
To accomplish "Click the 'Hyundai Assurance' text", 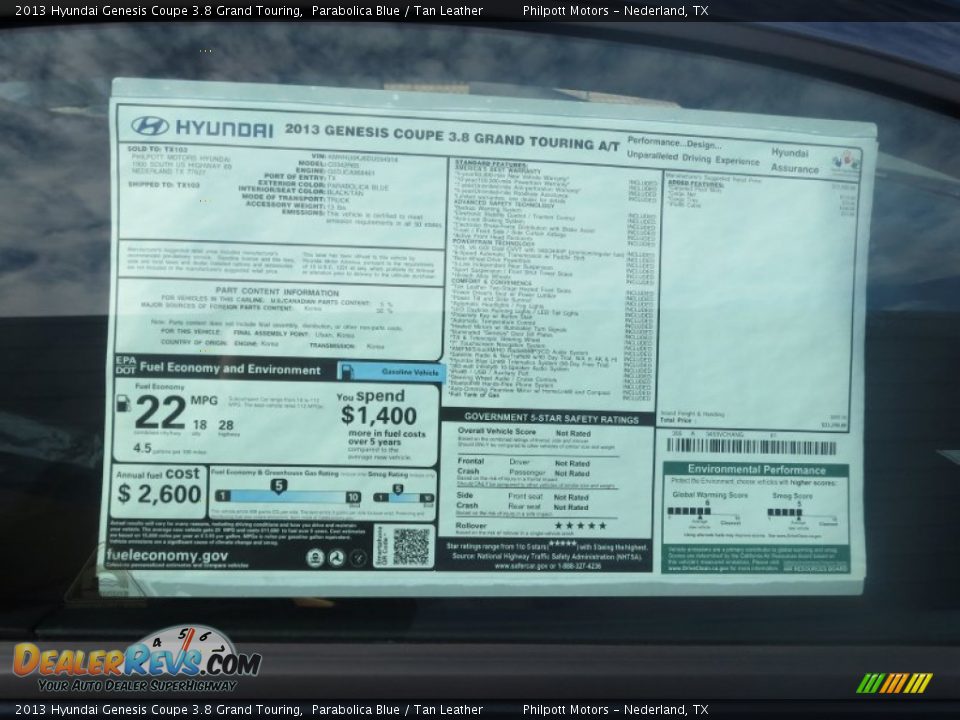I will [x=794, y=160].
